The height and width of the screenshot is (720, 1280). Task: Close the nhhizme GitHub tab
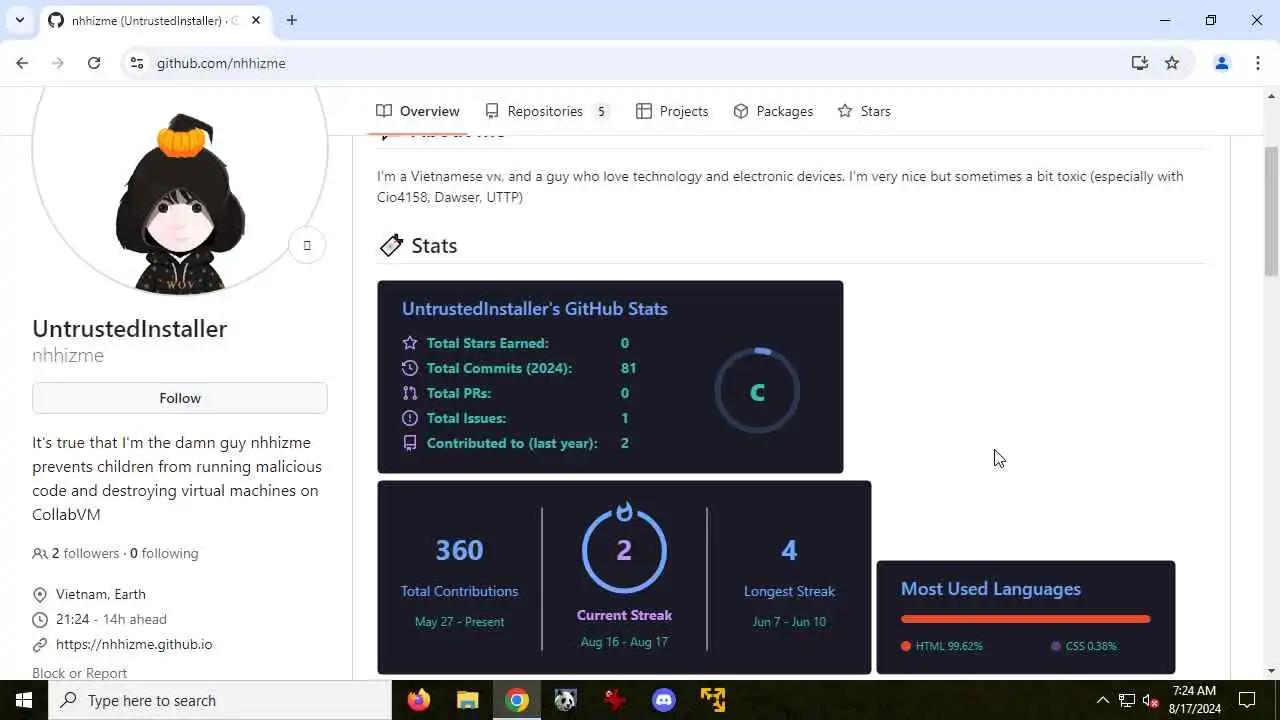256,20
